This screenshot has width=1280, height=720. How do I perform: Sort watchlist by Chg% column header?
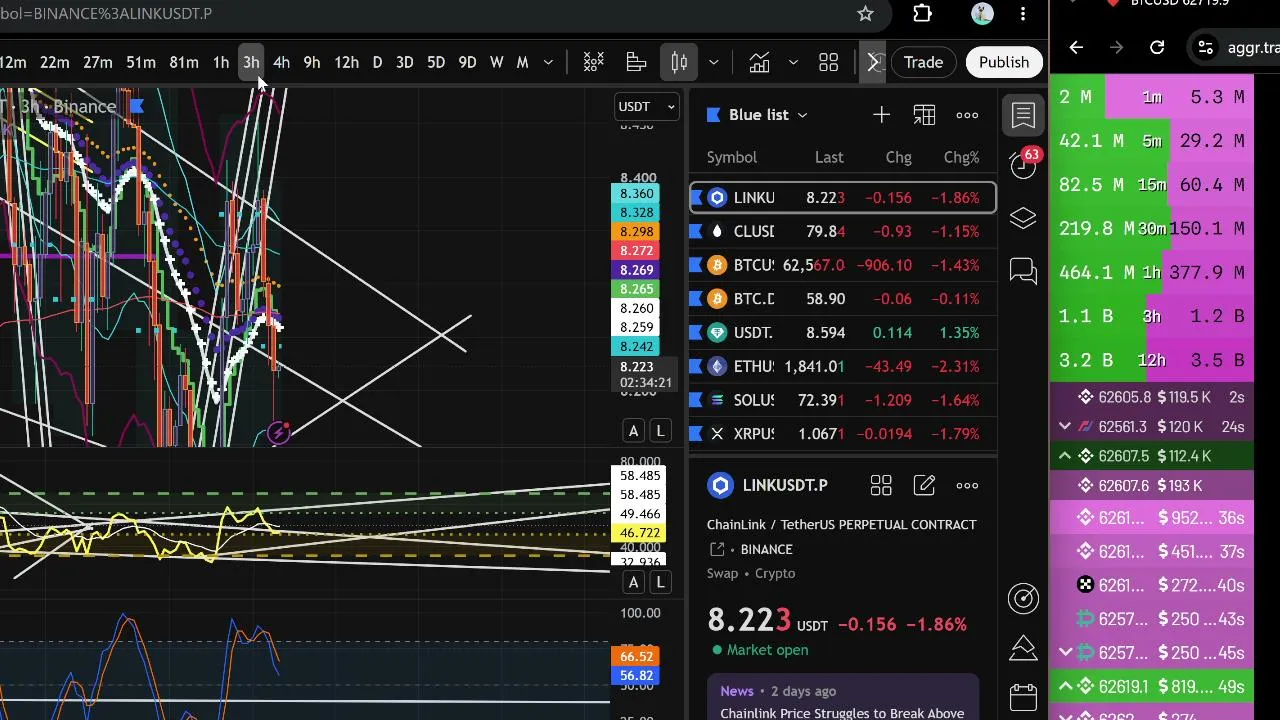[x=961, y=157]
